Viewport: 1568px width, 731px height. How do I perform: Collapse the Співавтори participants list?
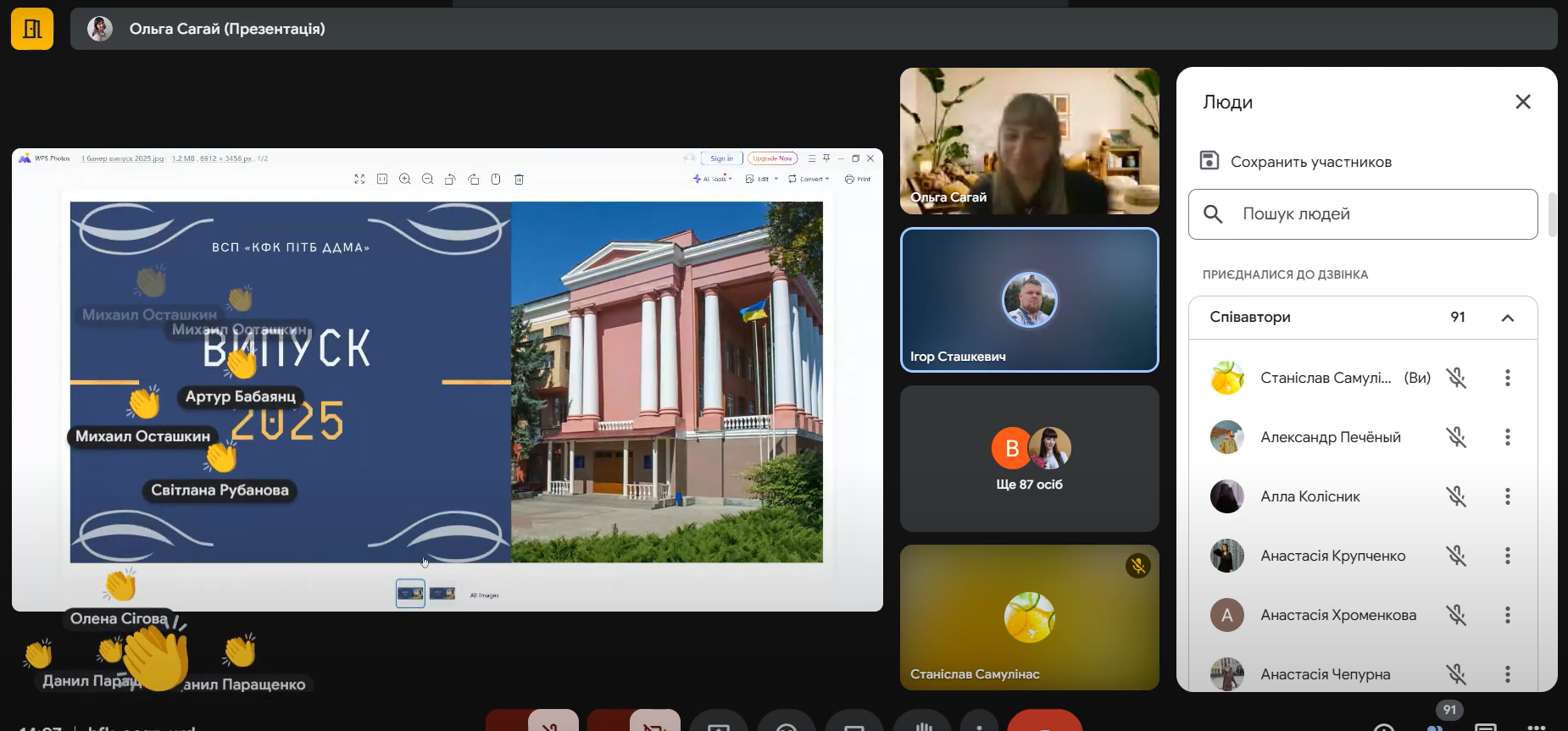[1507, 318]
